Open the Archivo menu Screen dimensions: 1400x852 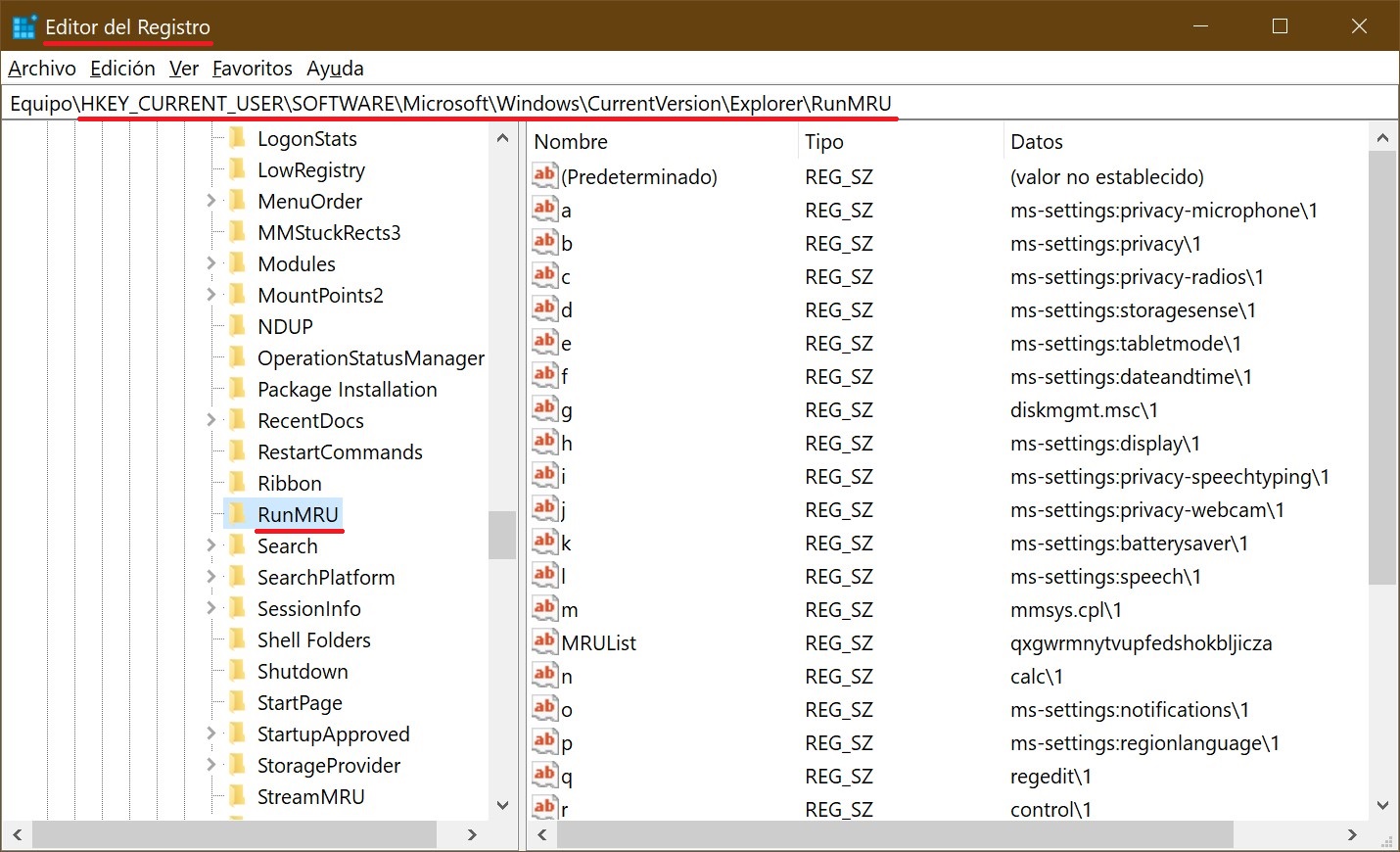tap(42, 68)
